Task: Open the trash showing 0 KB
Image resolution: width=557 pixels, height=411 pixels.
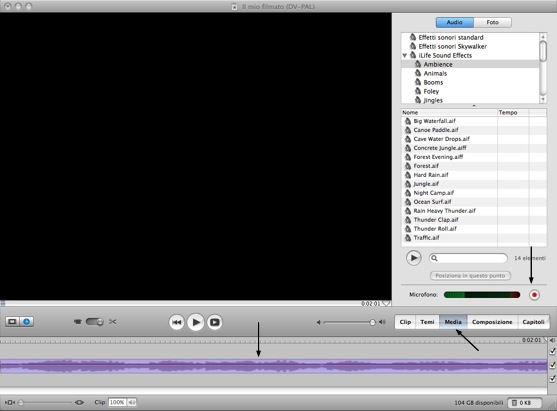Action: coord(524,403)
